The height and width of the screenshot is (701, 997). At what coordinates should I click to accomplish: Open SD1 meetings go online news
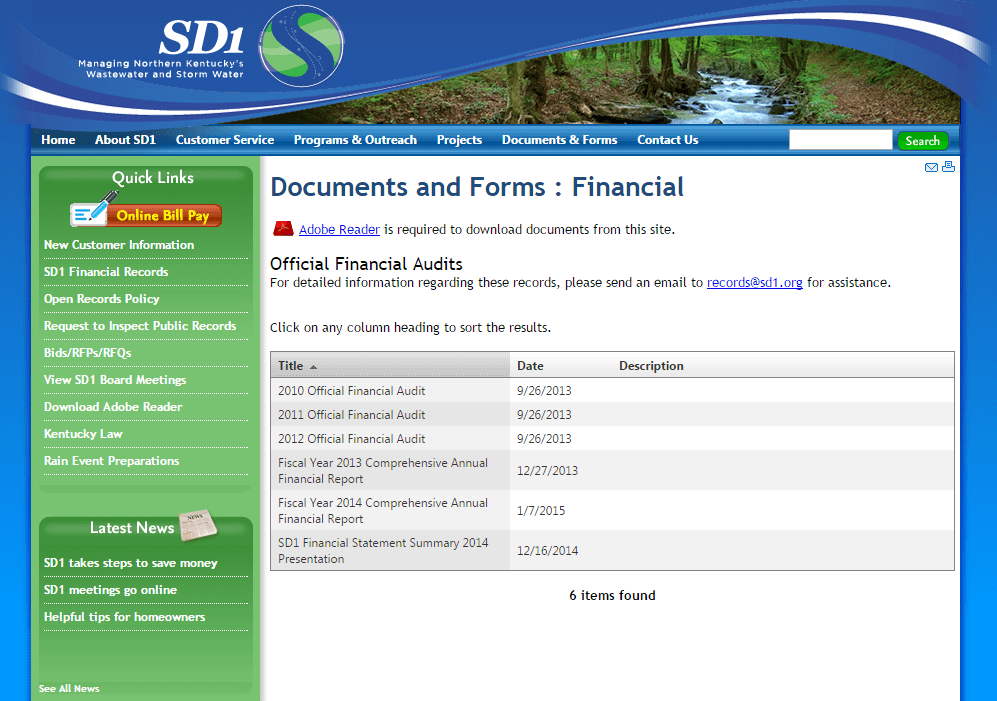click(x=111, y=590)
